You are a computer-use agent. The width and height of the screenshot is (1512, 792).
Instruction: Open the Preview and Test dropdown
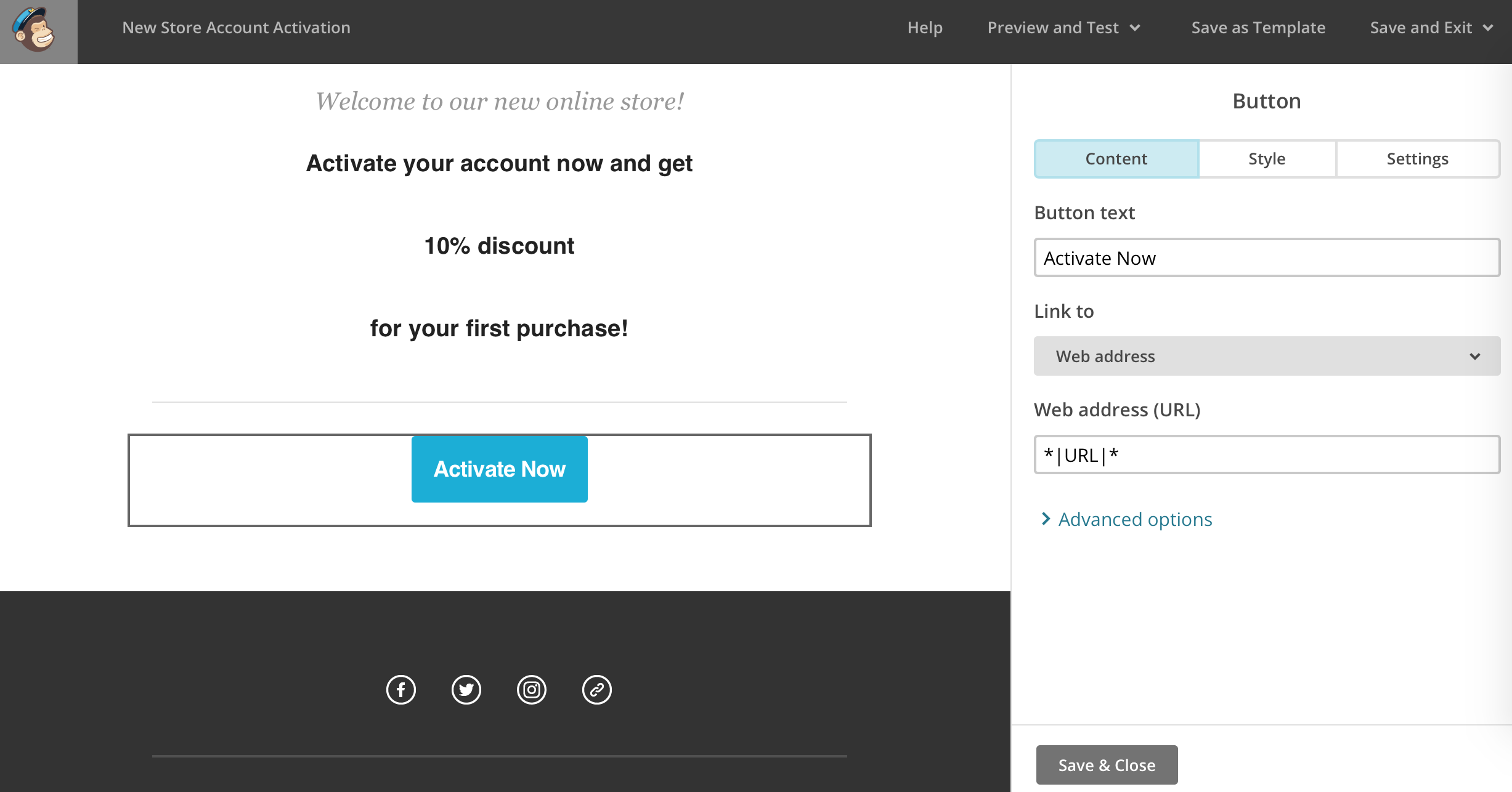point(1063,28)
